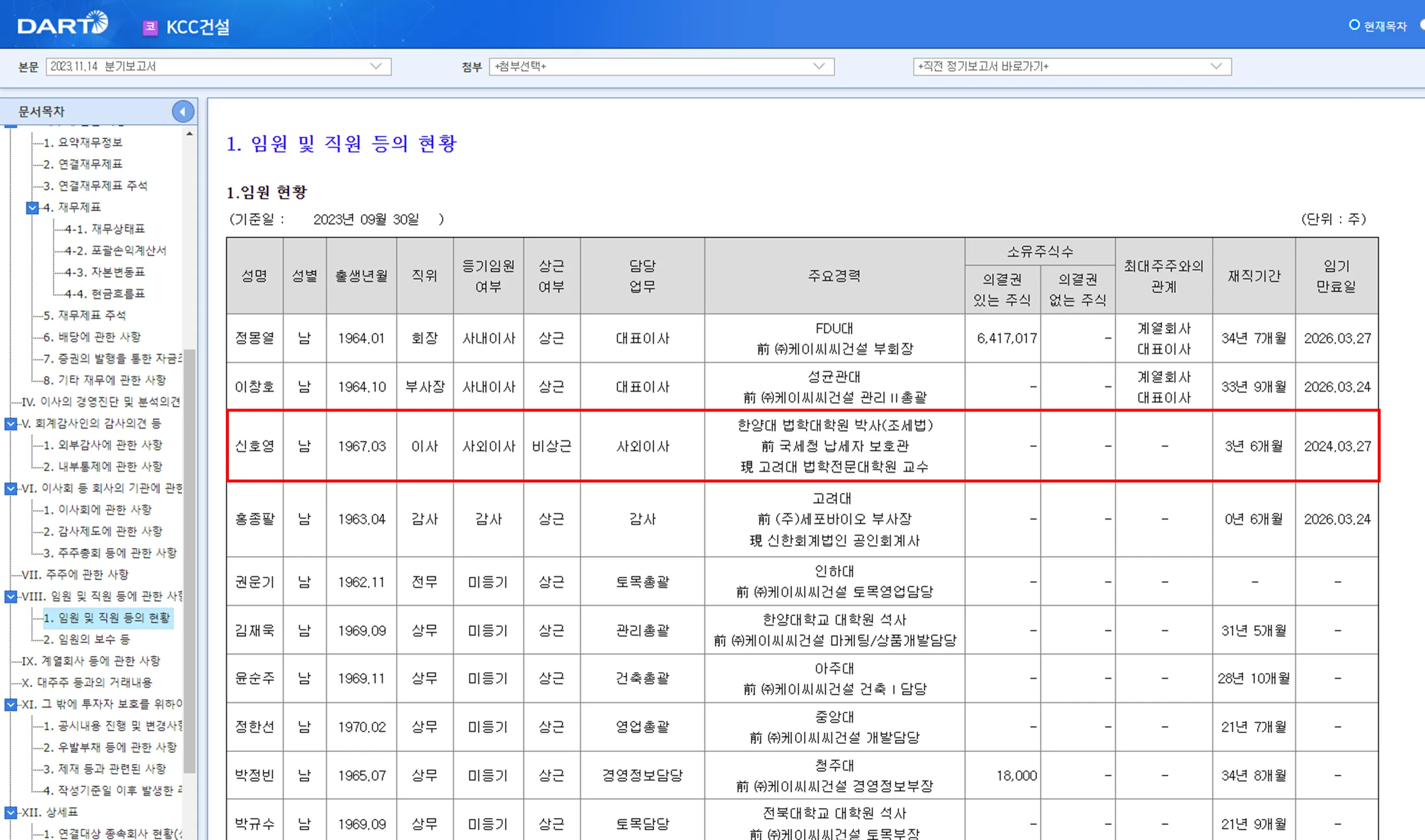Click the tree scrollbar up arrow
This screenshot has width=1425, height=840.
[x=190, y=134]
